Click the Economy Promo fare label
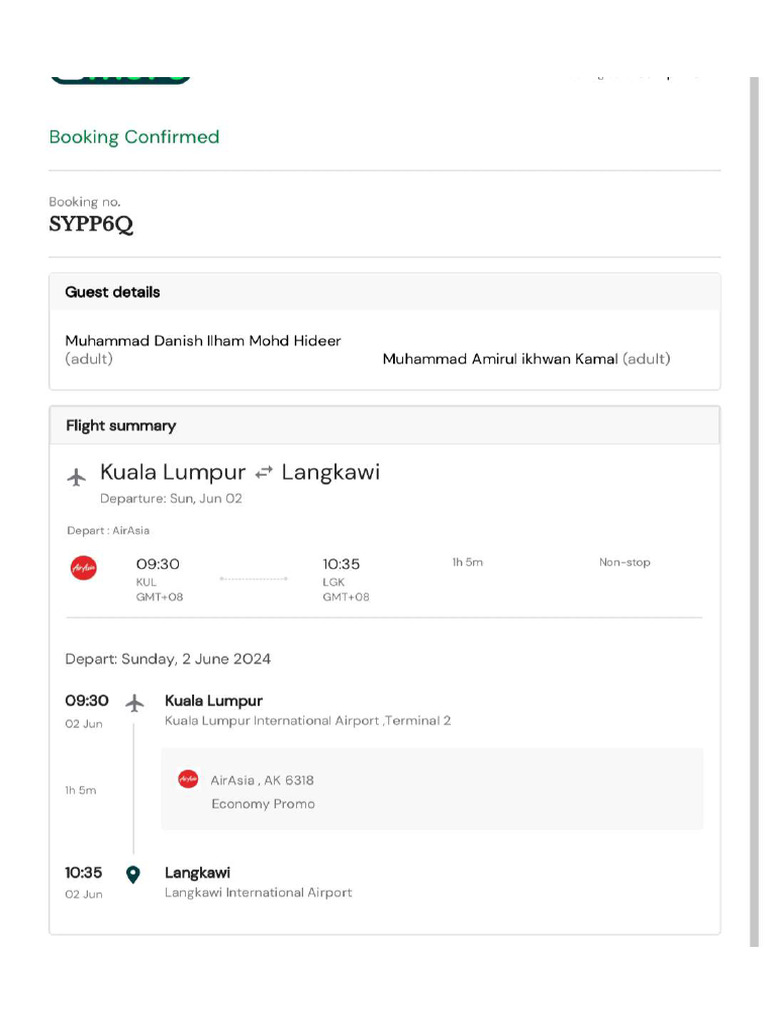Viewport: 768px width, 1024px height. click(263, 803)
